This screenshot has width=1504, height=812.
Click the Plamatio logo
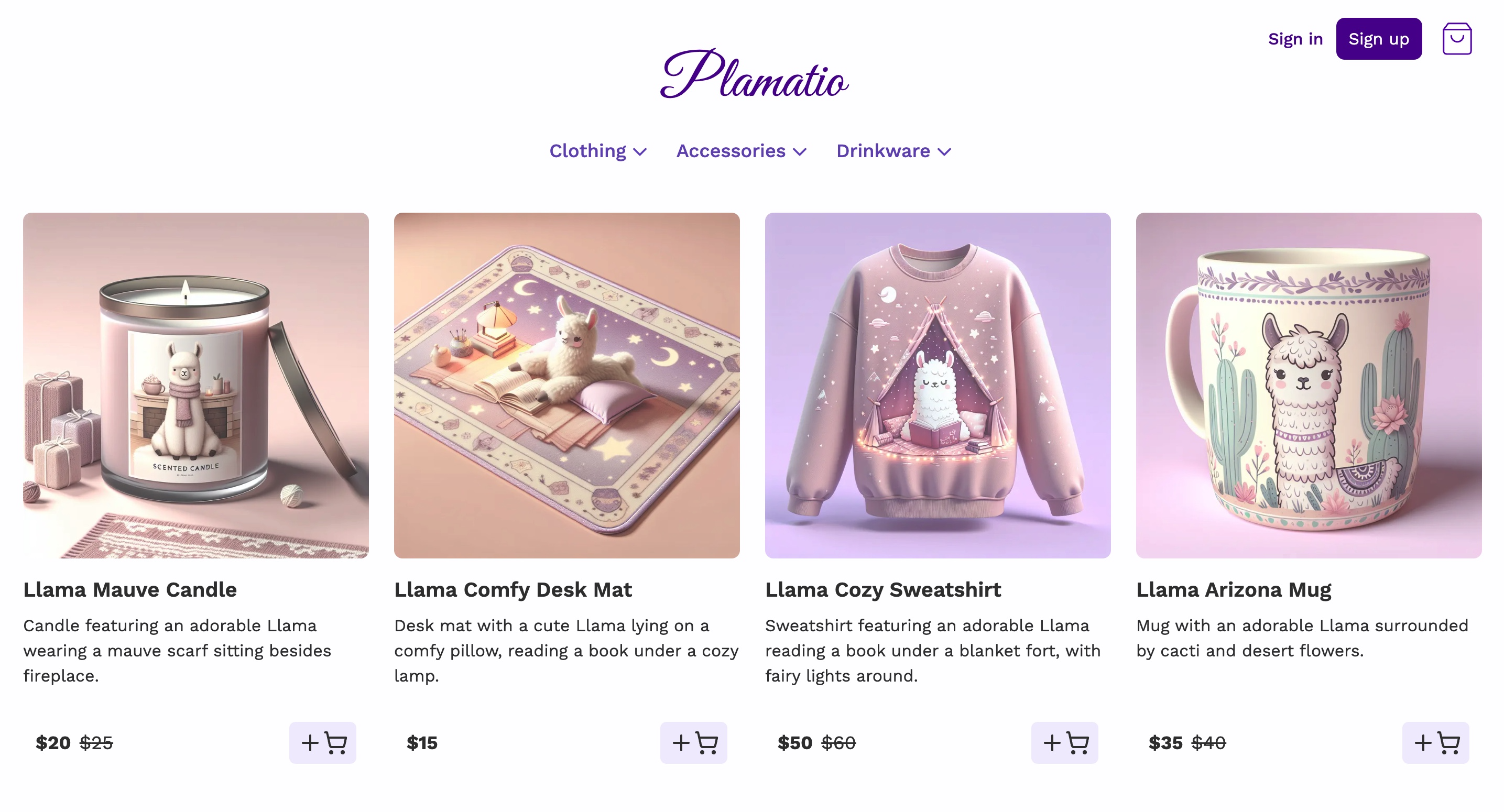753,74
